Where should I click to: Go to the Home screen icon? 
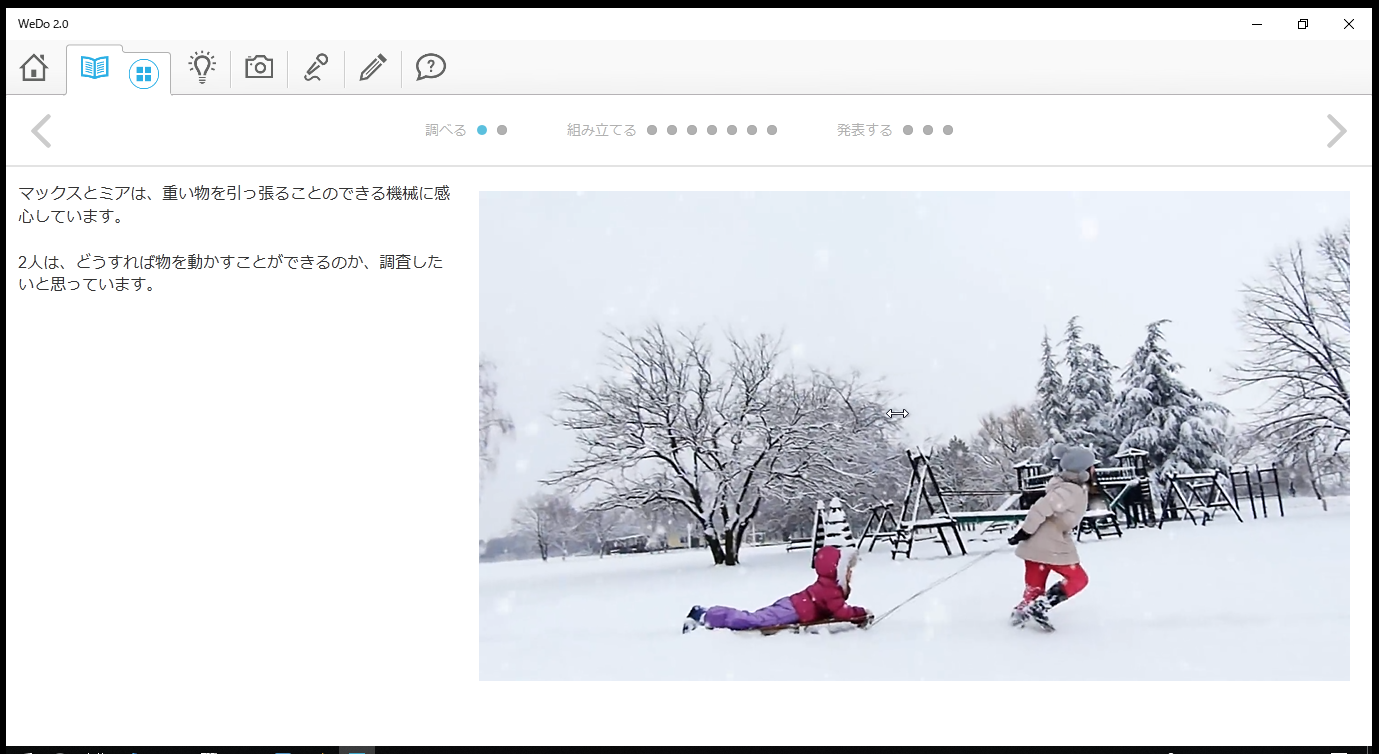pyautogui.click(x=34, y=68)
